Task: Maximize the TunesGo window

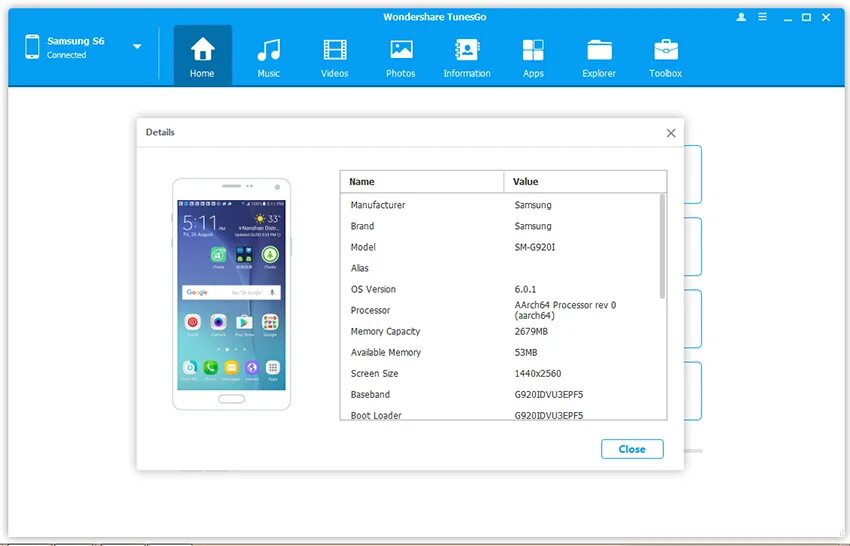Action: coord(806,17)
